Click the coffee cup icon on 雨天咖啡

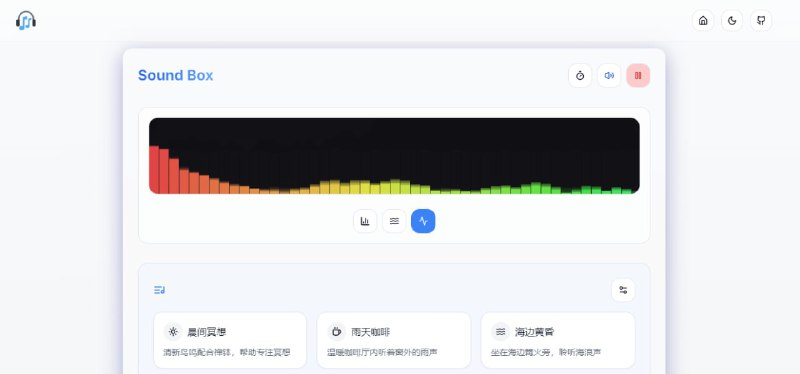click(337, 332)
